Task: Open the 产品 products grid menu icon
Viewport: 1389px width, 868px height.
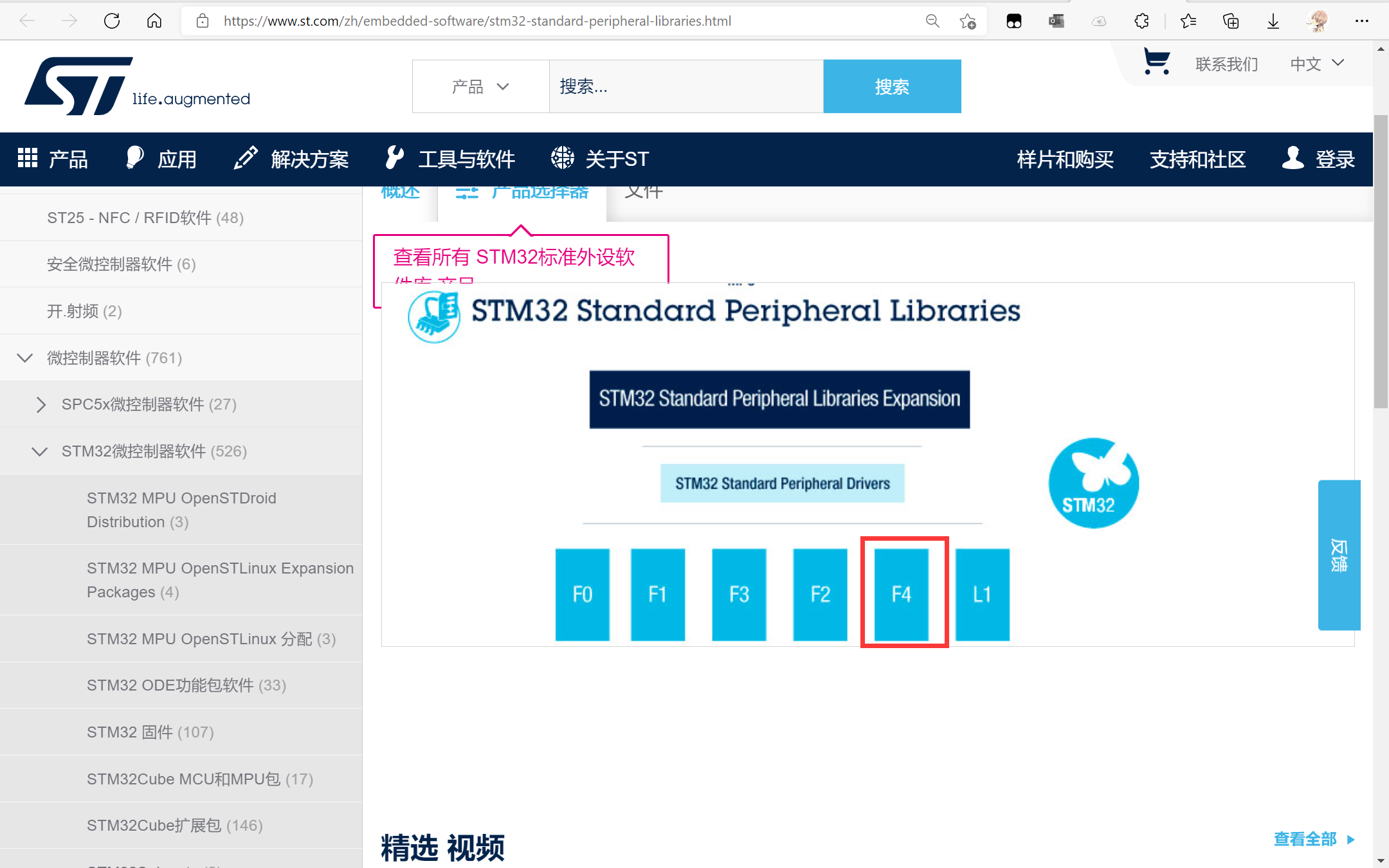Action: click(x=28, y=159)
